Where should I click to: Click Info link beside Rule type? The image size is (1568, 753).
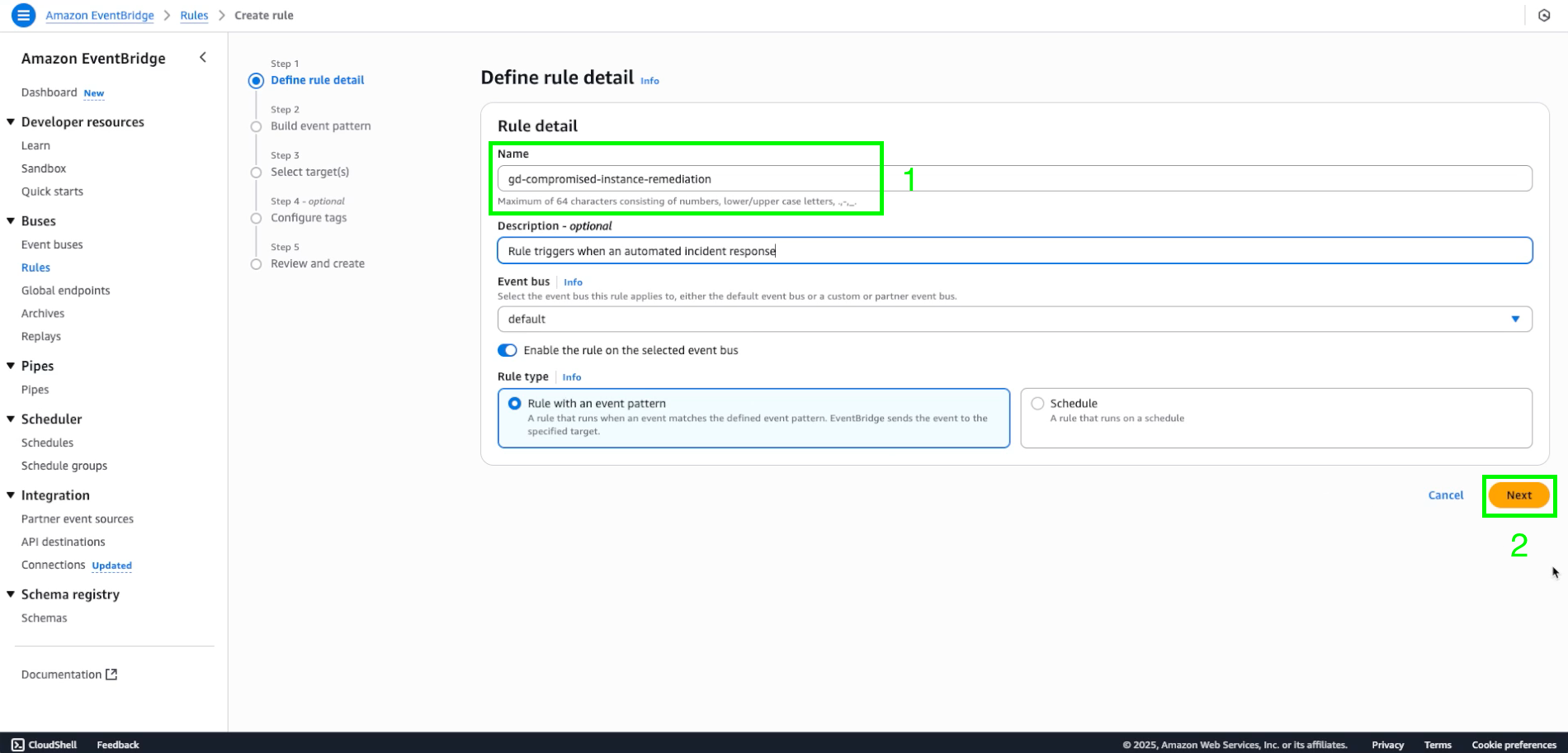pos(572,377)
